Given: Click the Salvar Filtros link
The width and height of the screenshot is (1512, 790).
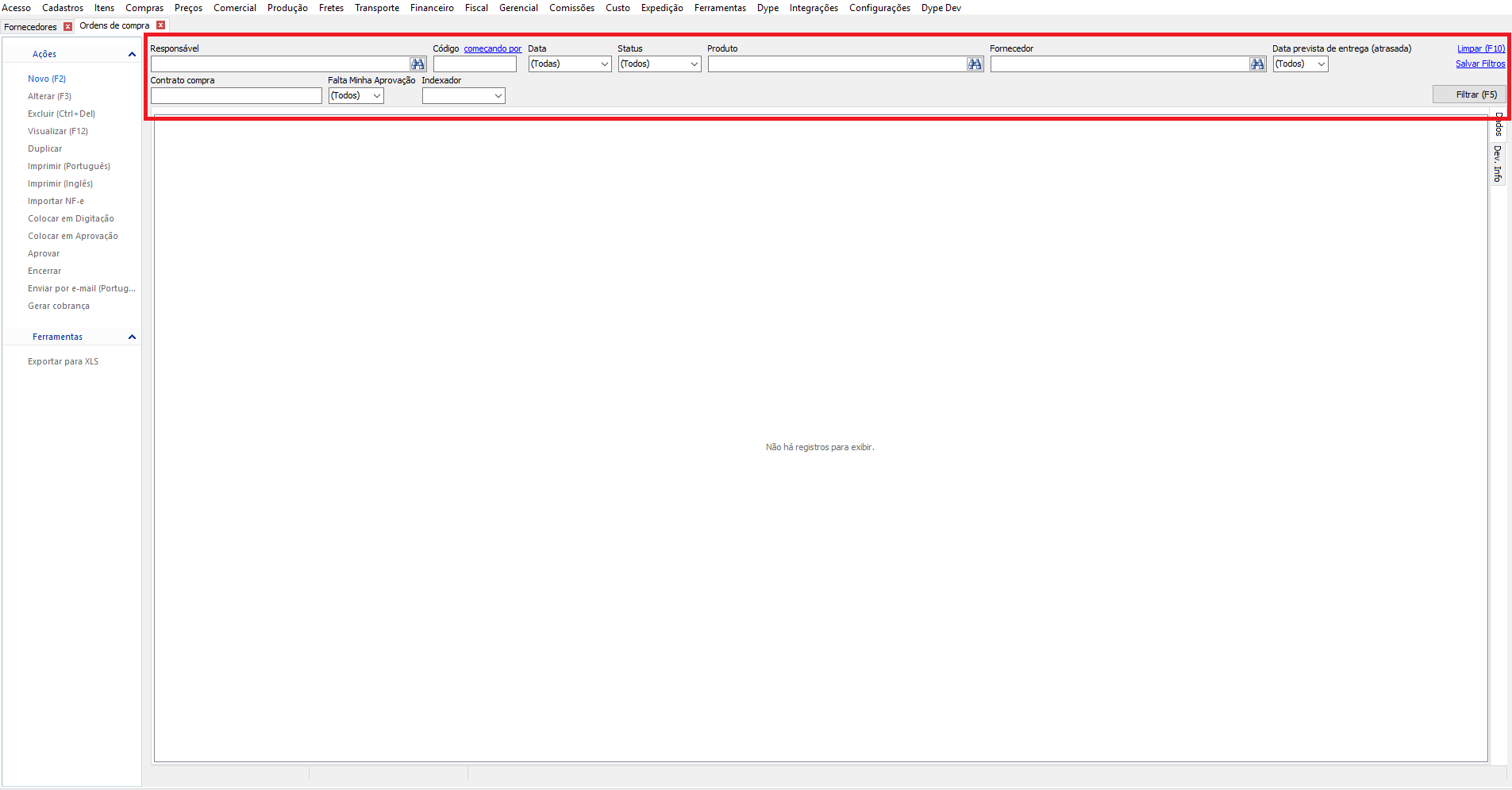Looking at the screenshot, I should click(1480, 64).
